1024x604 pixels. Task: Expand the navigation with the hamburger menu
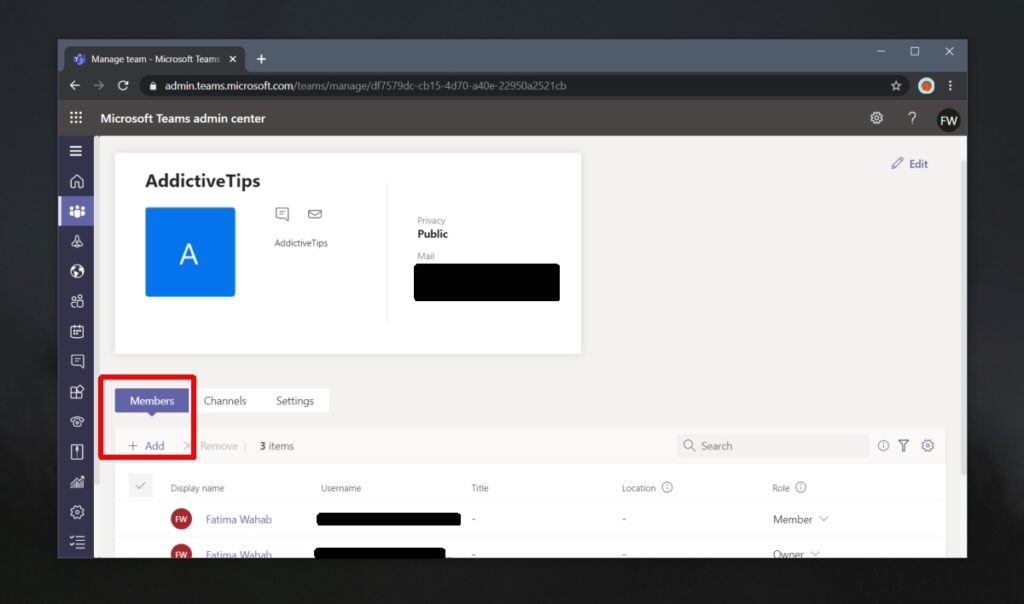pyautogui.click(x=76, y=150)
